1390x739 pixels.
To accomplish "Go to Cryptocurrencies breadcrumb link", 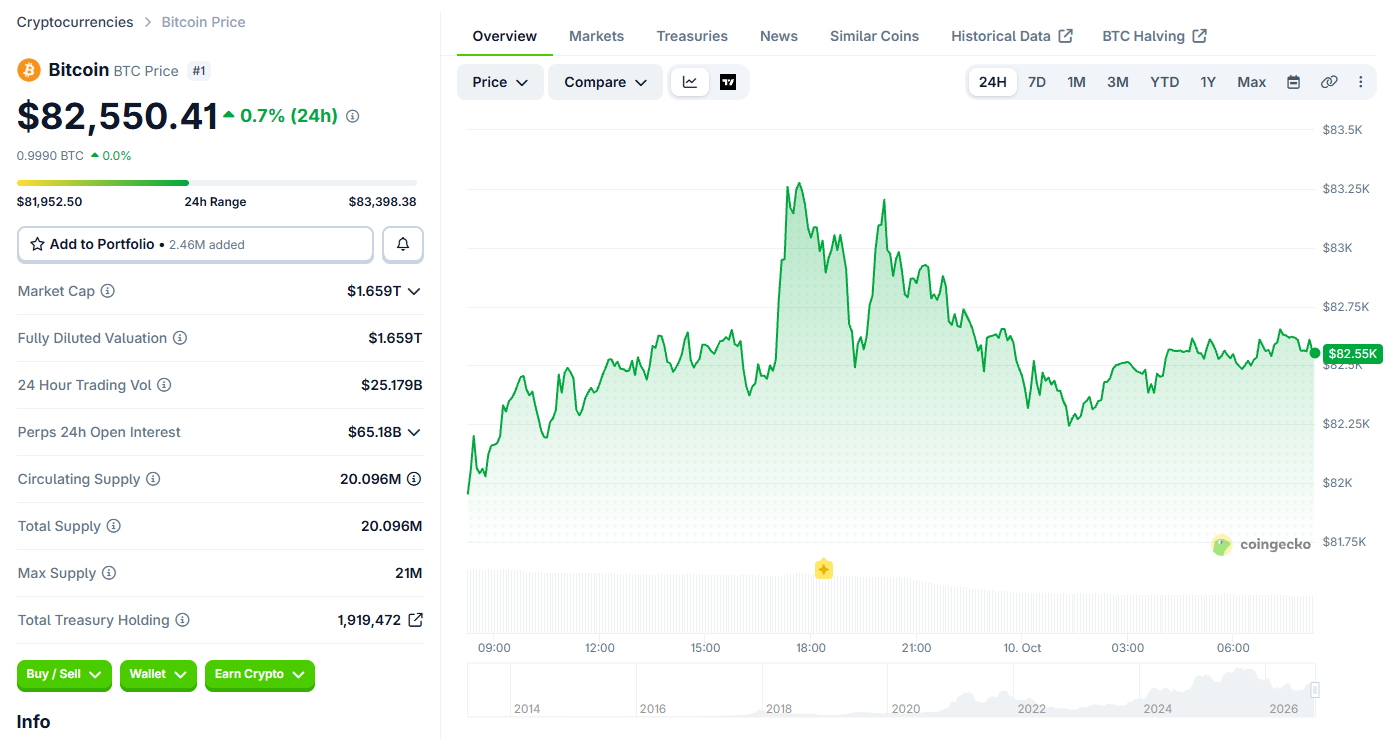I will coord(75,22).
